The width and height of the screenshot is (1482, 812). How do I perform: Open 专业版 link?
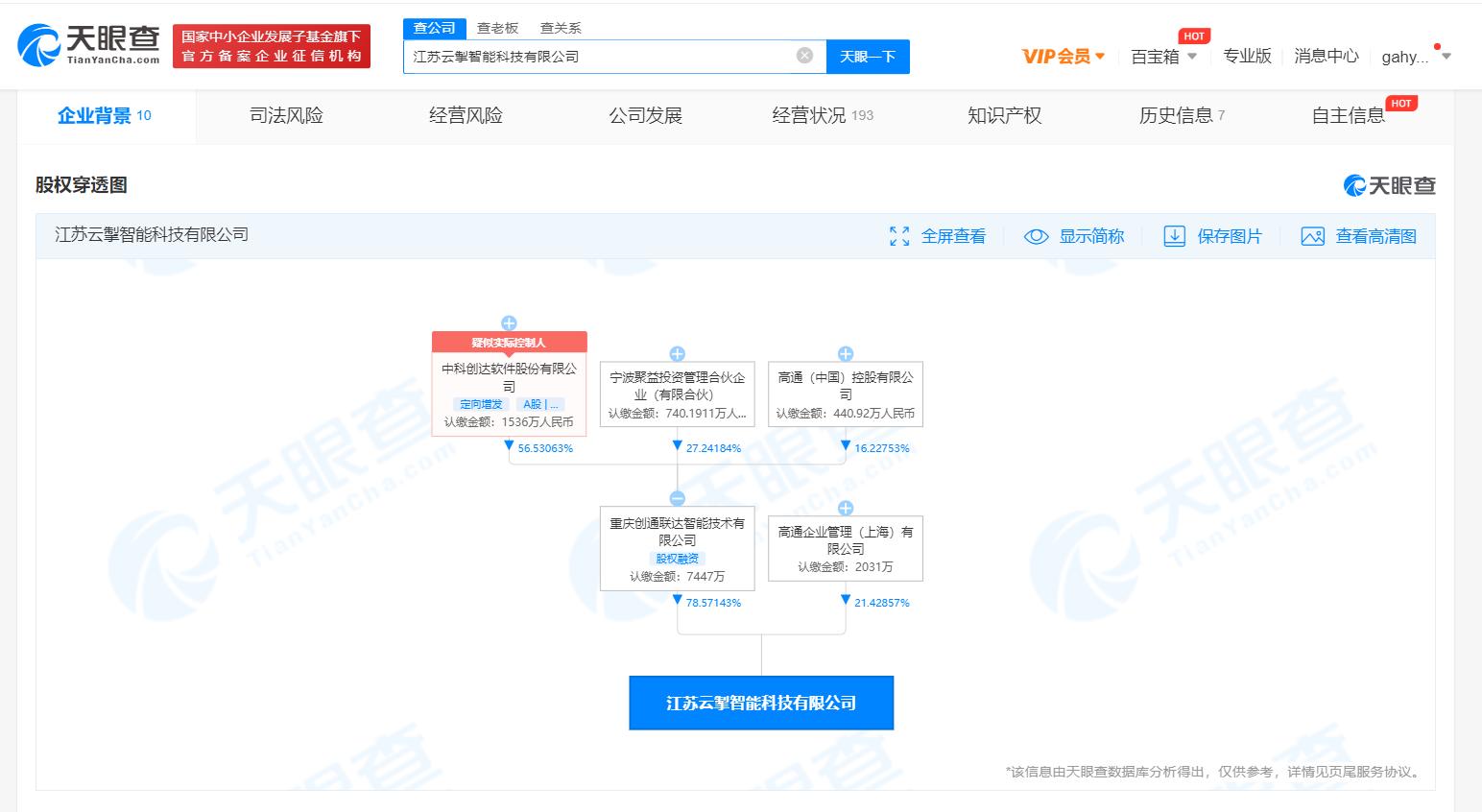click(x=1247, y=57)
